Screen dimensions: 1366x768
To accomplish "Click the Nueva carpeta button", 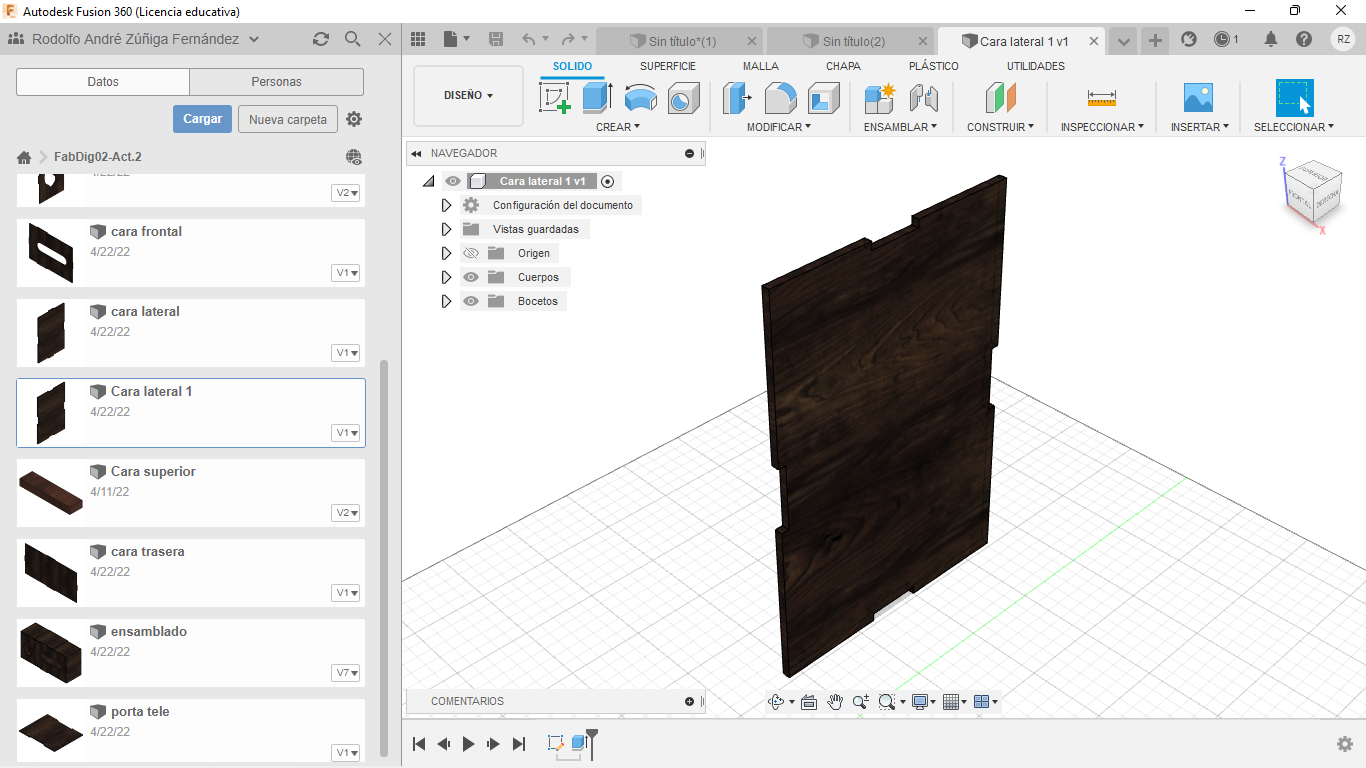I will [x=288, y=119].
